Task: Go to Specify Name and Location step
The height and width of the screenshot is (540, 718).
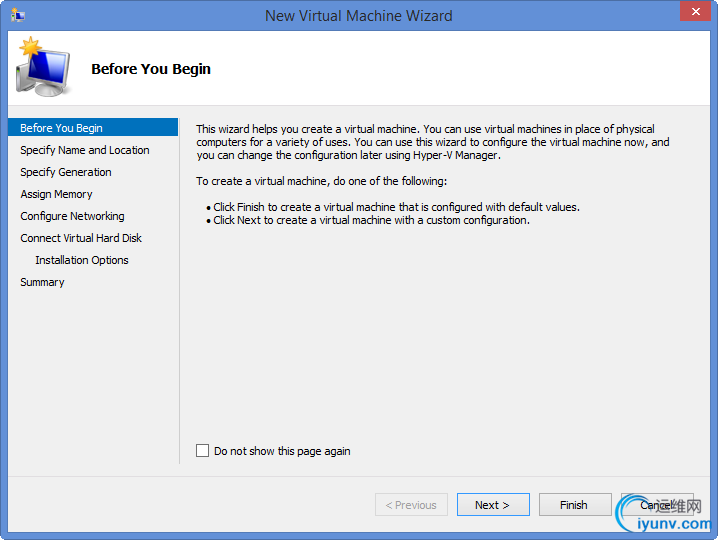Action: pos(85,150)
